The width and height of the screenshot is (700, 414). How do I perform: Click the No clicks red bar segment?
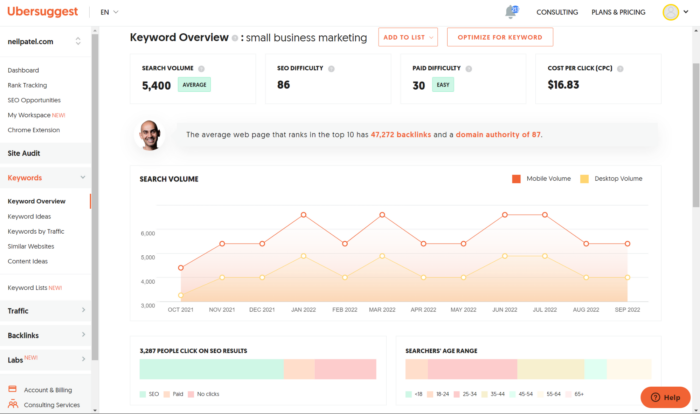[346, 369]
